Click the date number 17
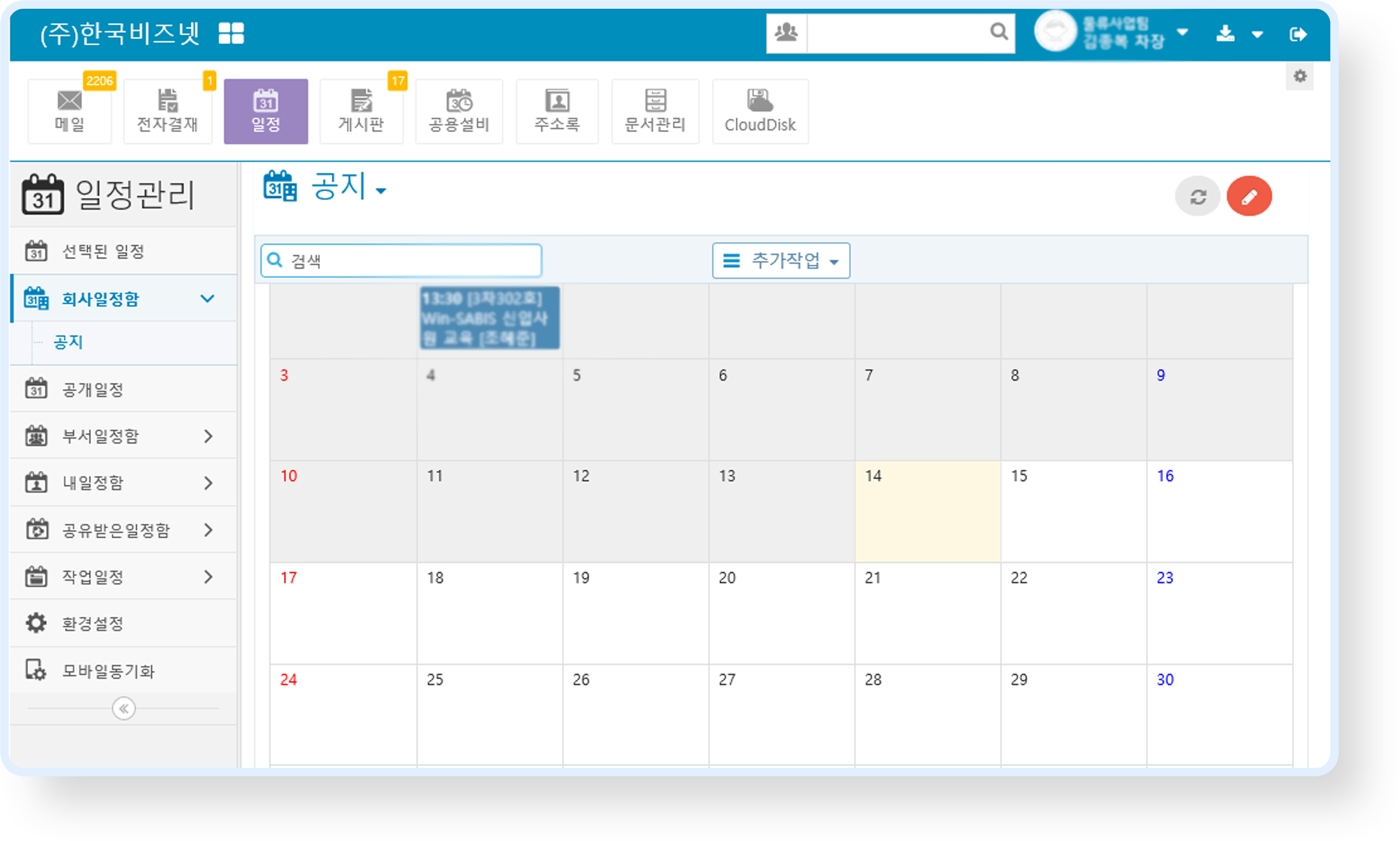 pos(289,578)
